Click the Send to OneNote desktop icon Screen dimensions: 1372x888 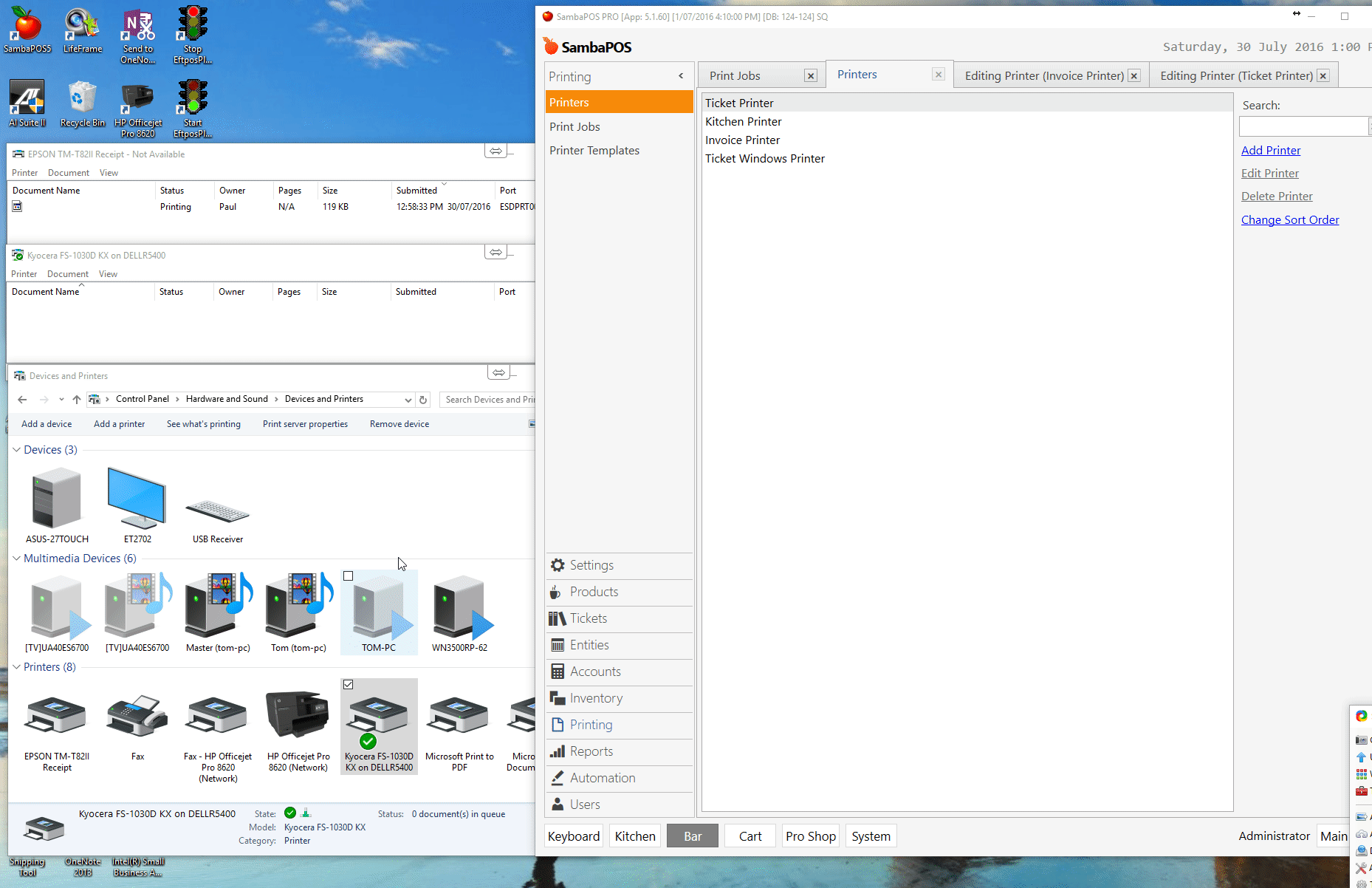[138, 35]
